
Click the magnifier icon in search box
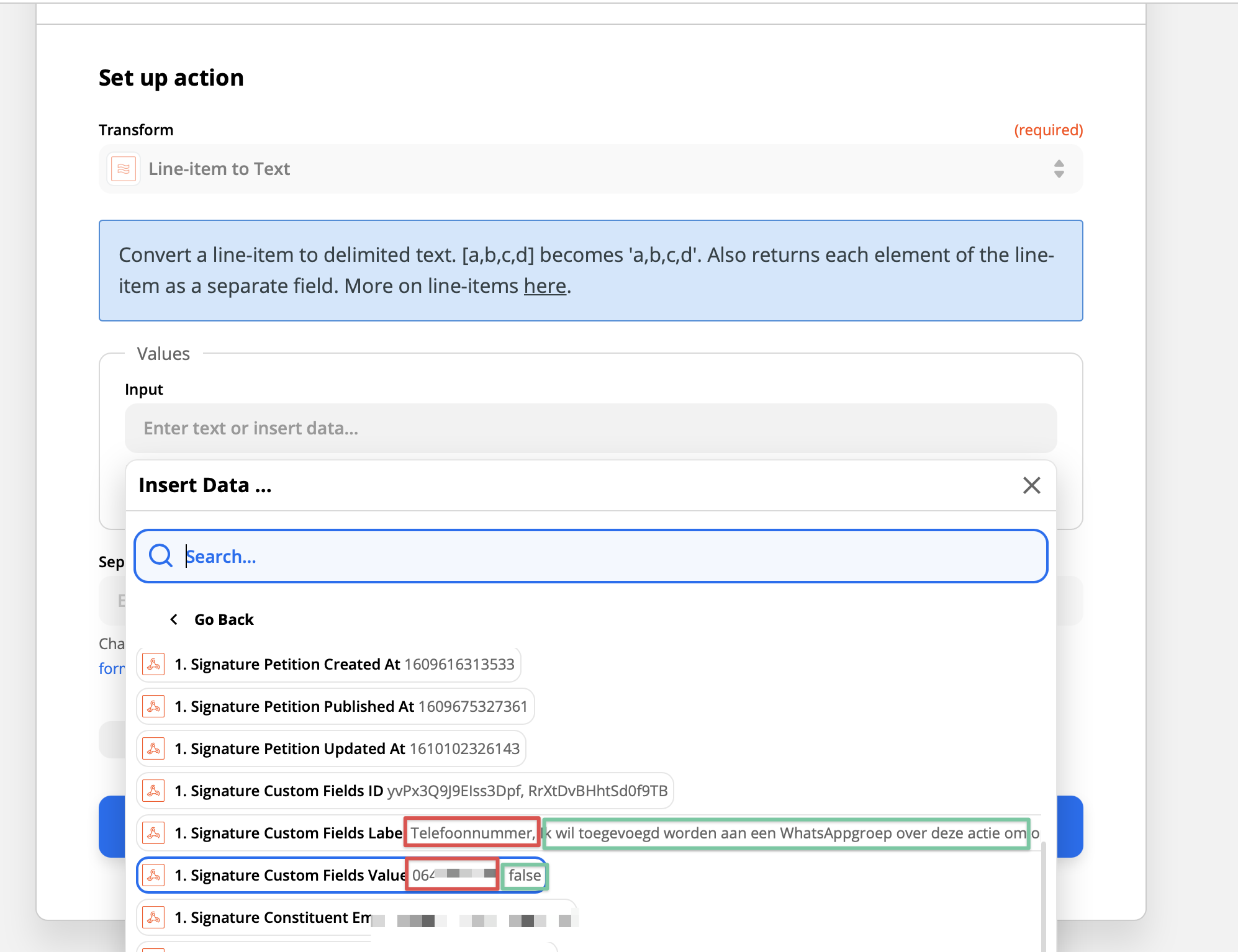pos(161,556)
